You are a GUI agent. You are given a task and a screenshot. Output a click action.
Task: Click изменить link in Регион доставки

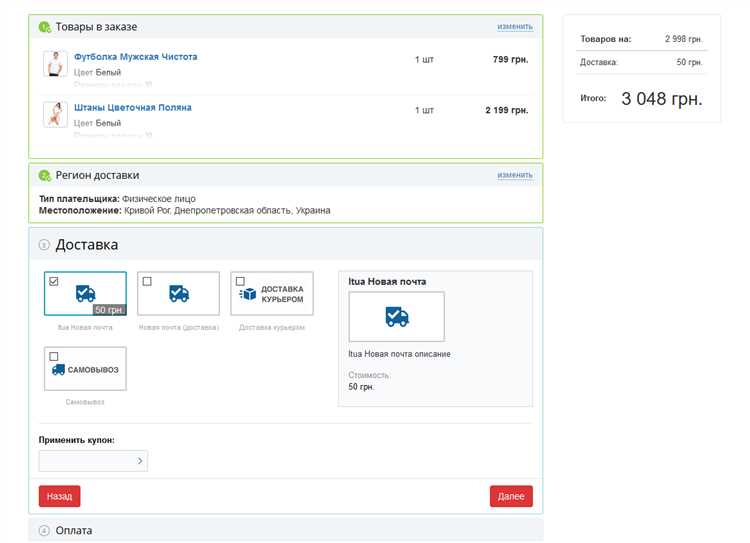click(515, 175)
